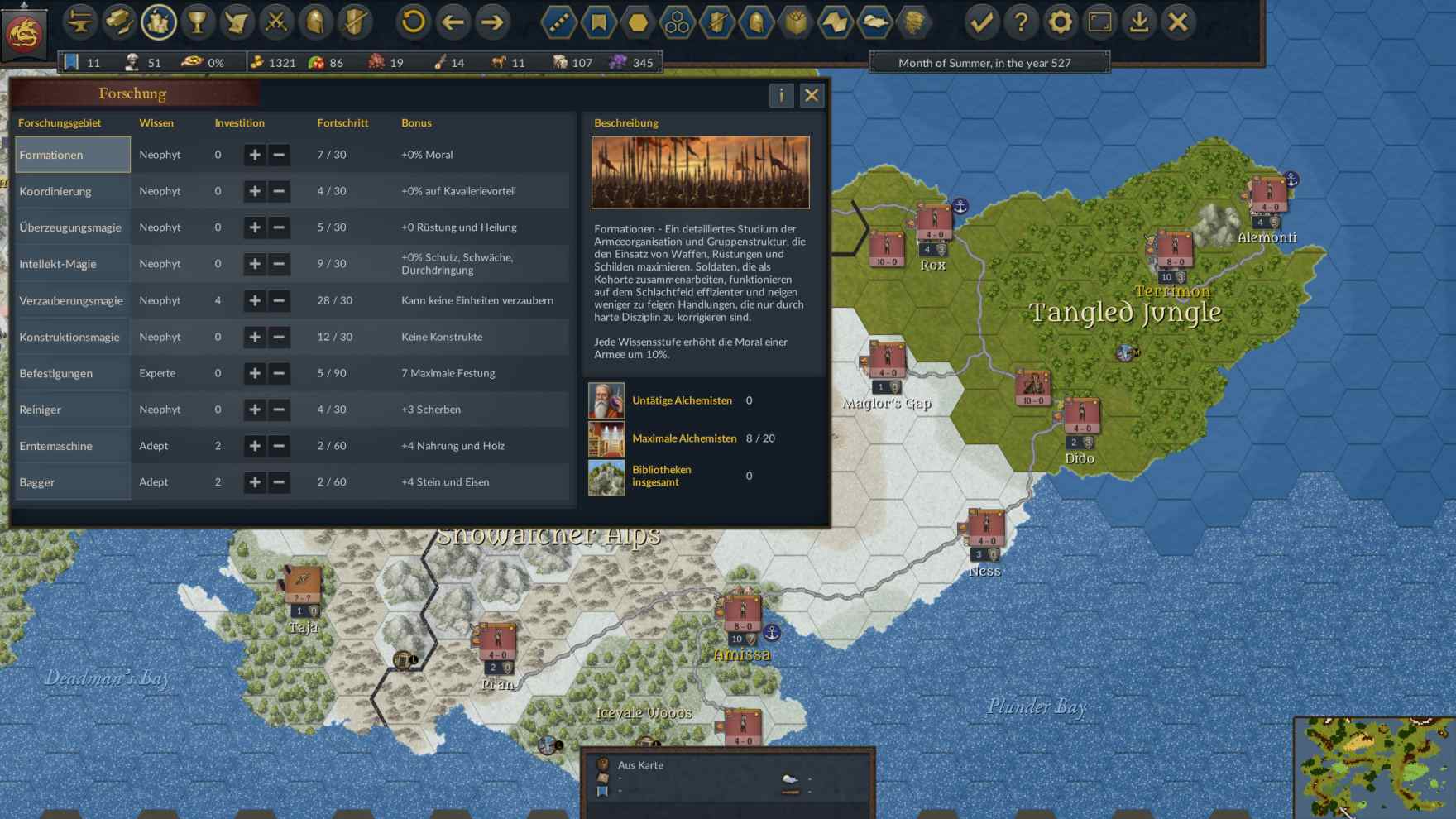Viewport: 1456px width, 819px height.
Task: Increase investment for Formationen
Action: (x=255, y=155)
